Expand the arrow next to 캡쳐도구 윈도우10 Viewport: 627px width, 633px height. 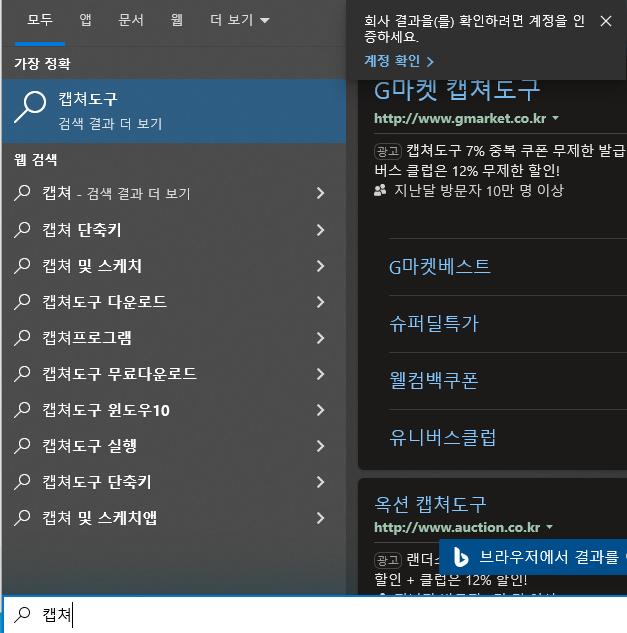[x=321, y=410]
